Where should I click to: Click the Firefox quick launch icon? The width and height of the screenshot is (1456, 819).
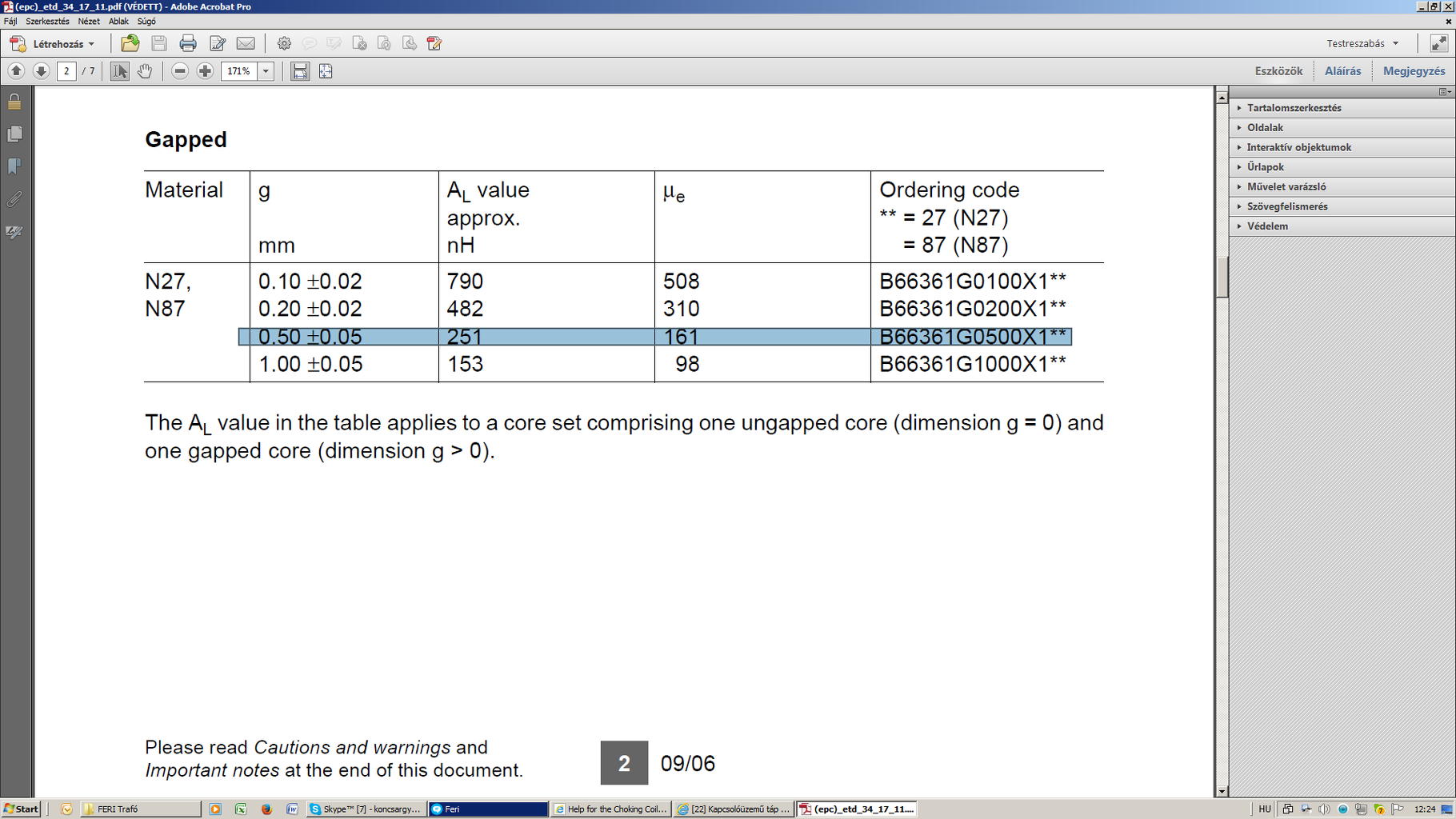pyautogui.click(x=266, y=809)
